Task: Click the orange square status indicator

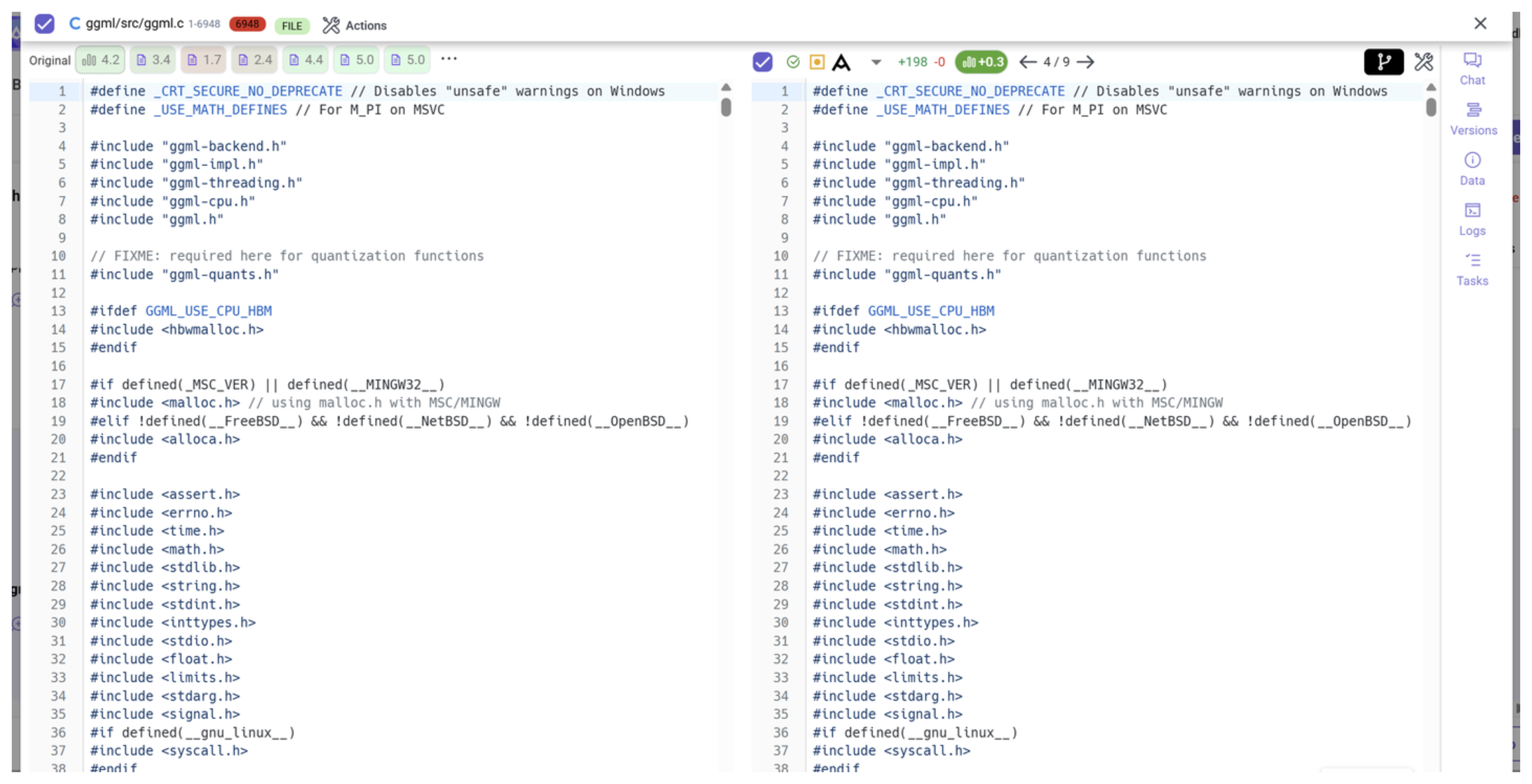Action: coord(817,62)
